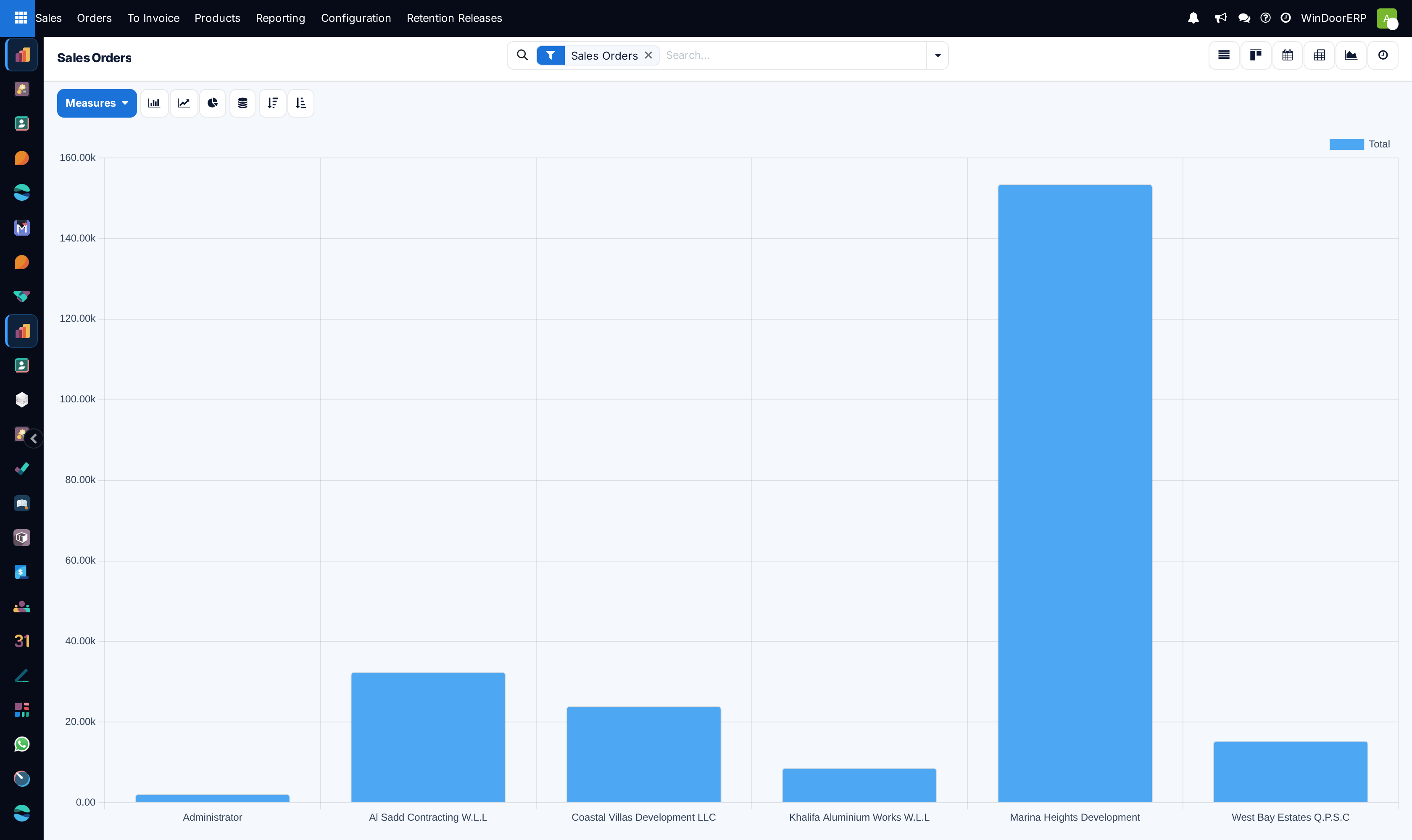Click the Al Sadd Contracting W.L.L bar
Image resolution: width=1412 pixels, height=840 pixels.
click(428, 737)
